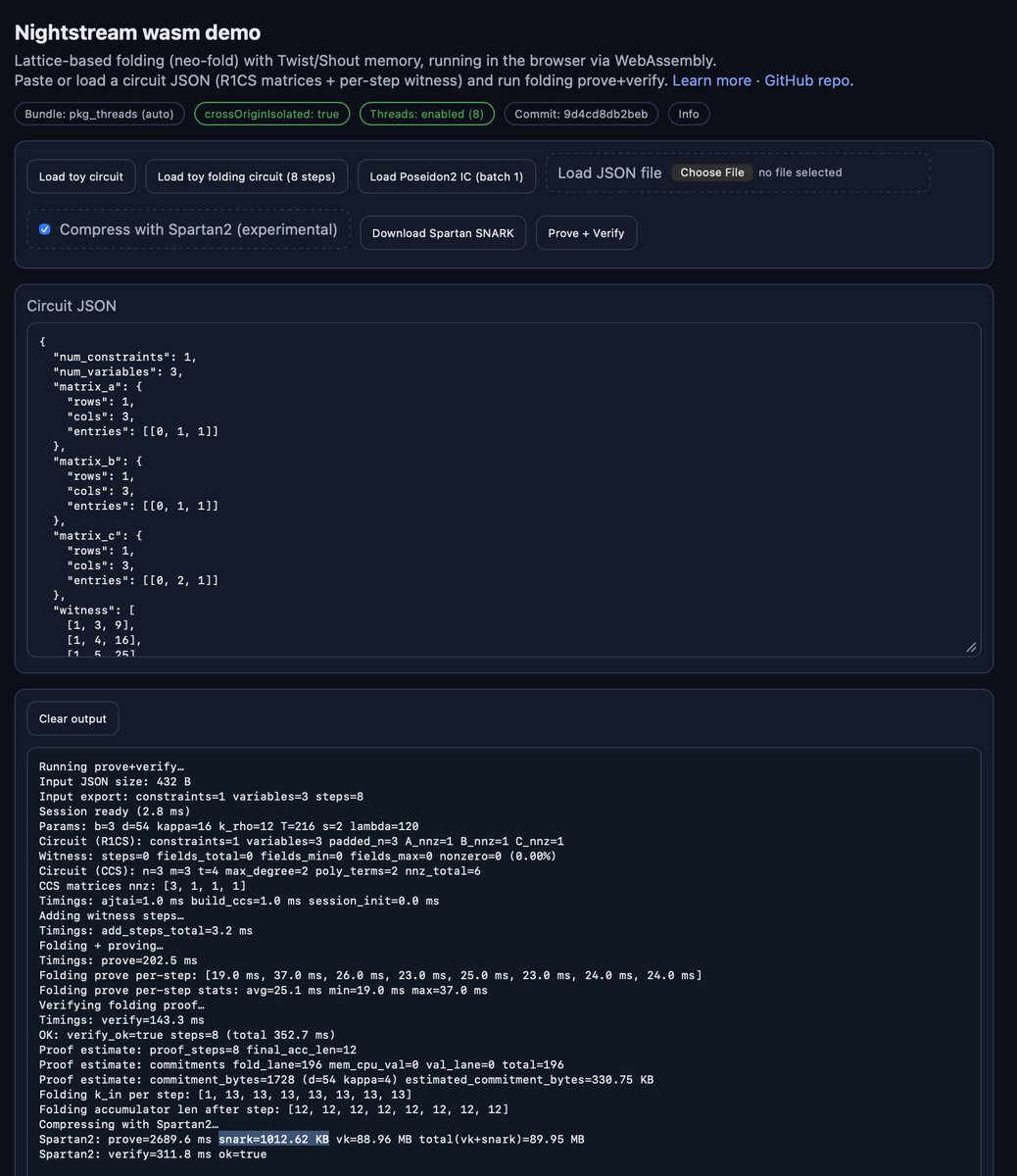Toggle Compress with Spartan2 checkbox

coord(44,229)
